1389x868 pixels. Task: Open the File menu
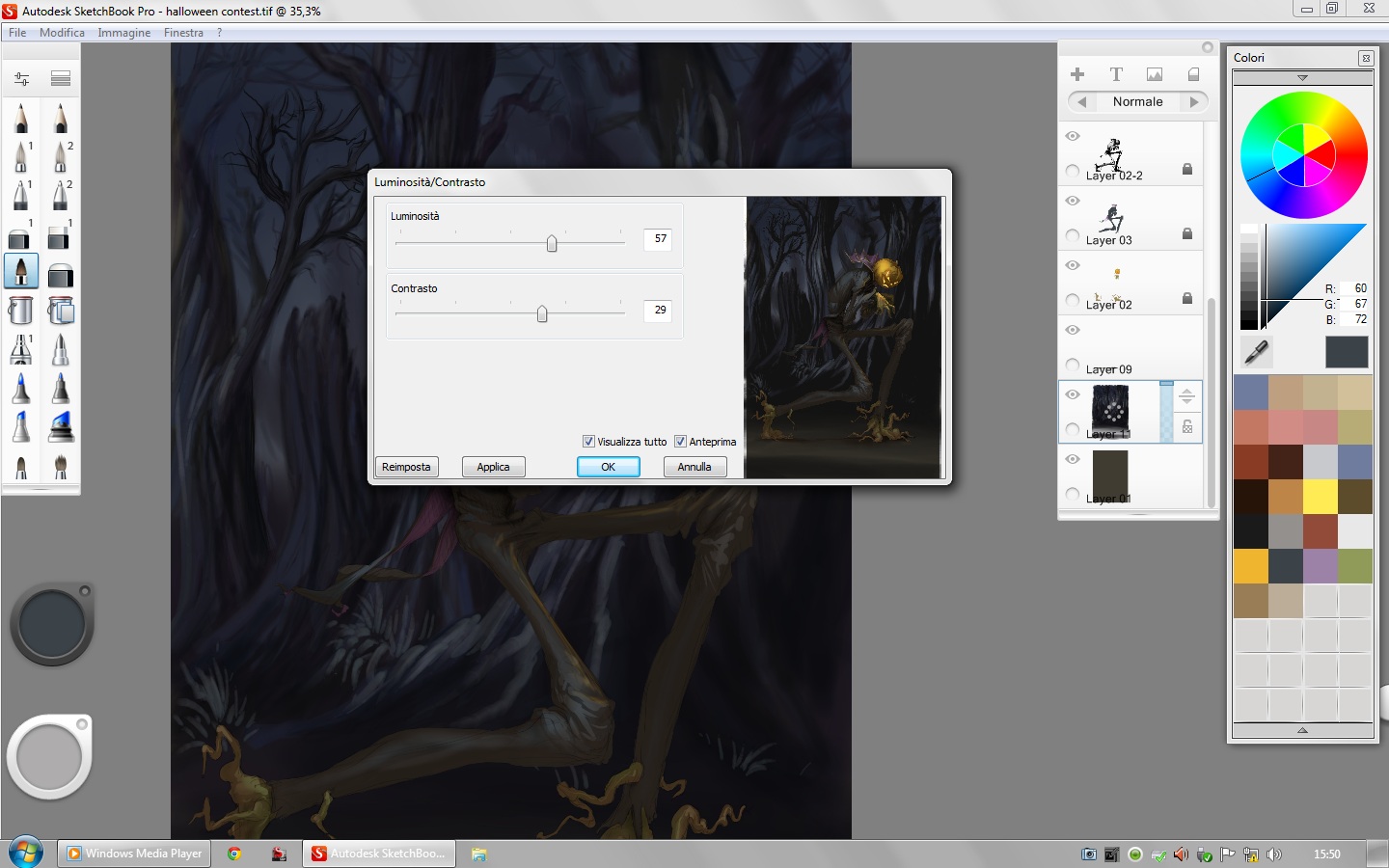[17, 32]
